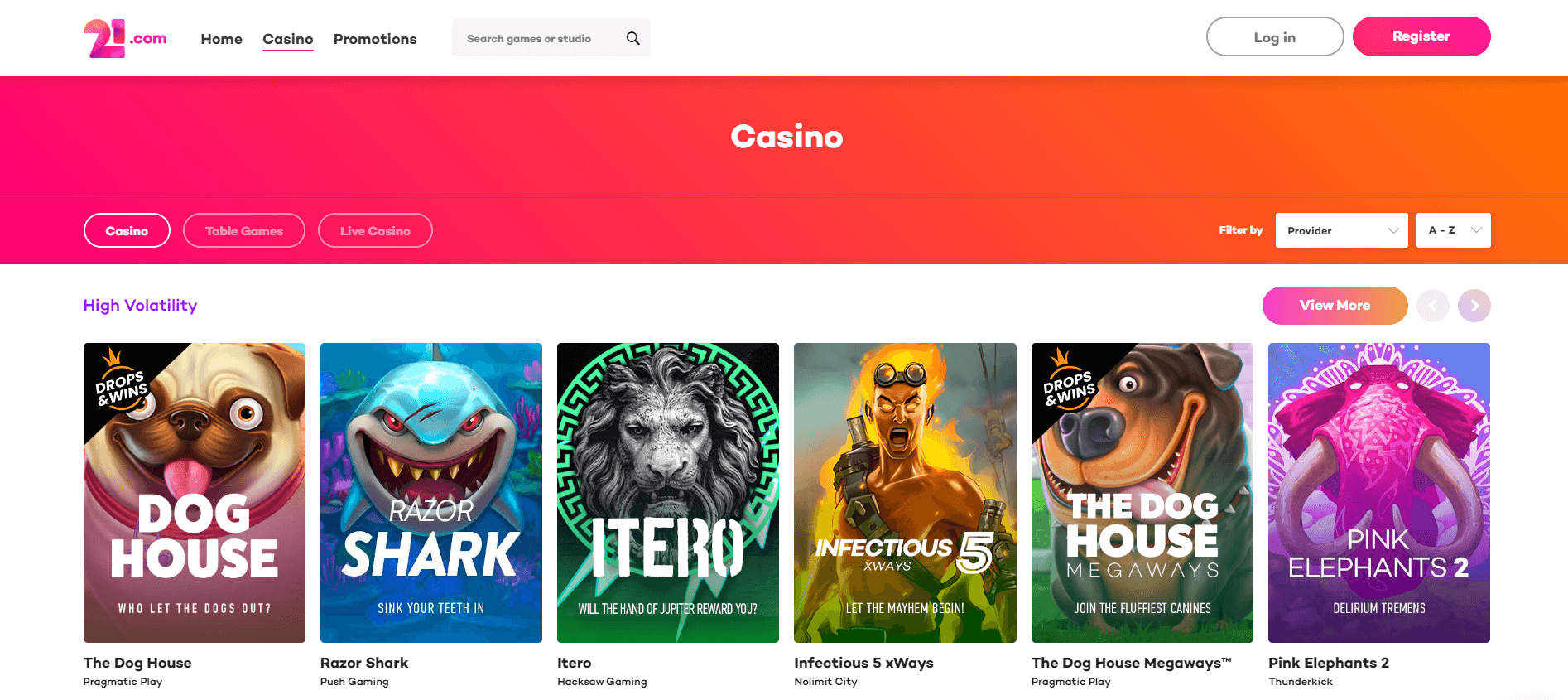Expand the Provider filter dropdown
The width and height of the screenshot is (1568, 700).
point(1341,230)
